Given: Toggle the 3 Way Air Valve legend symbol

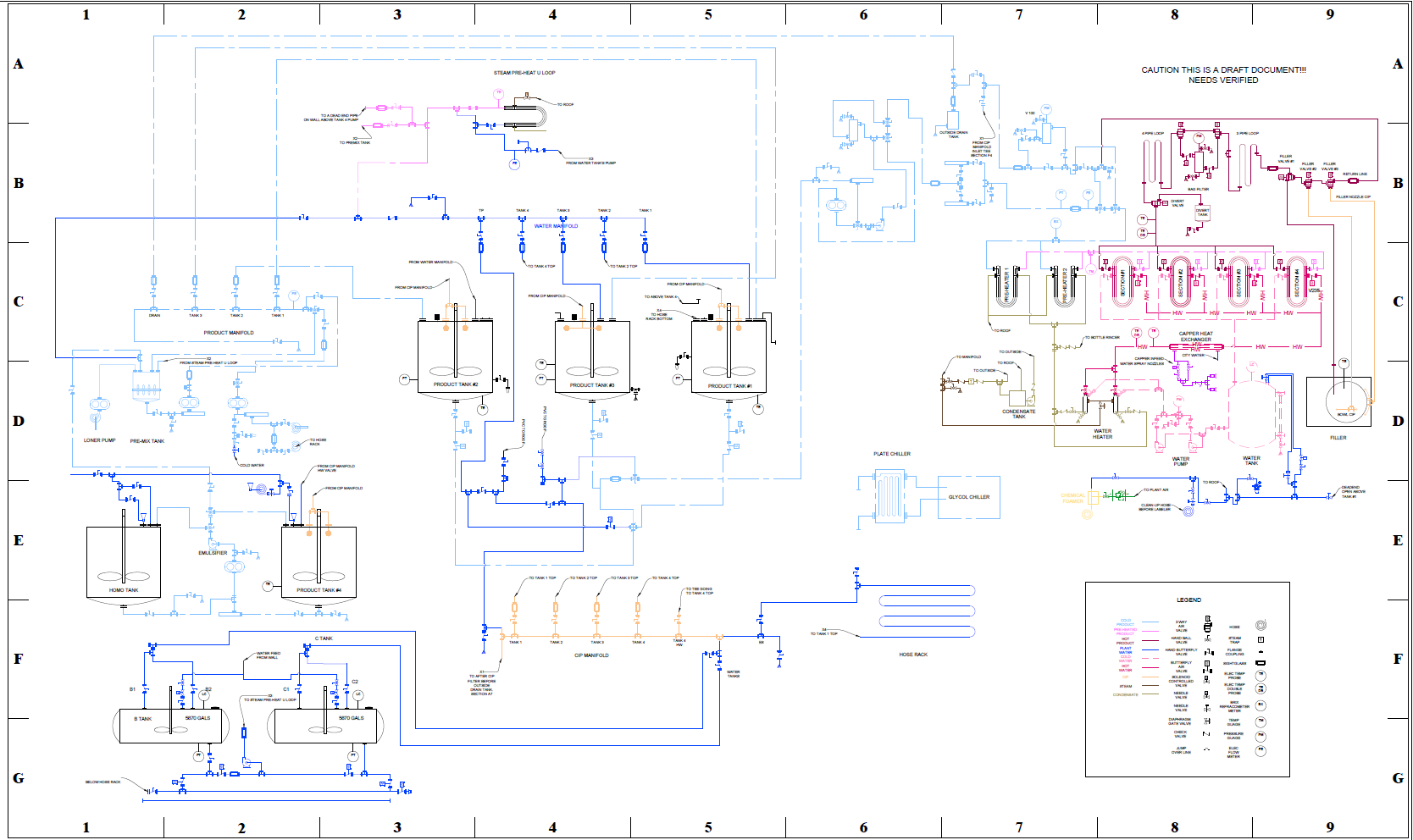Looking at the screenshot, I should click(1207, 624).
